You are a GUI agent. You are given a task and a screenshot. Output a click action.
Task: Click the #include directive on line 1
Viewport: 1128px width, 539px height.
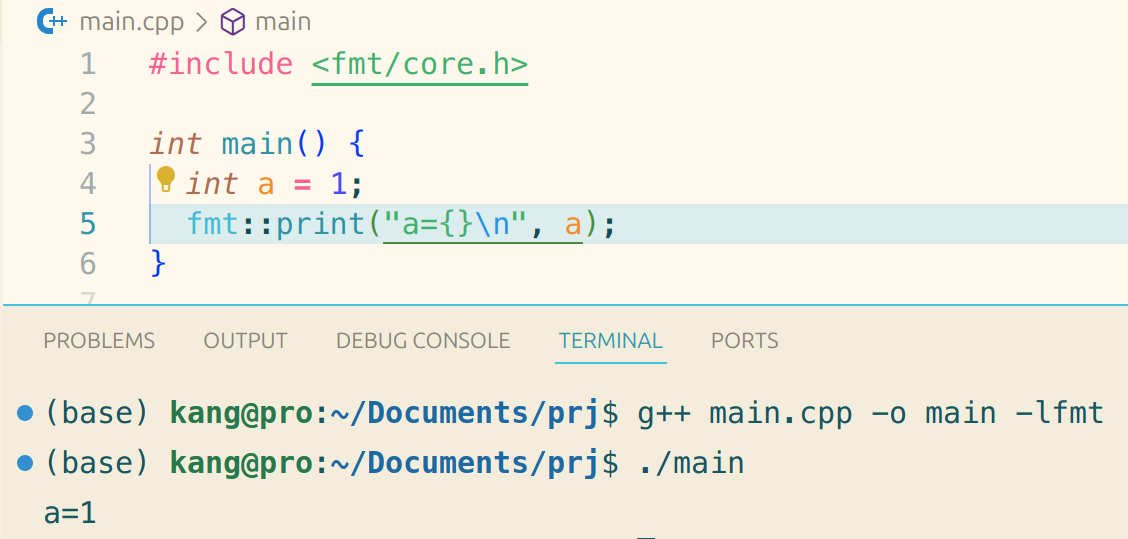coord(222,65)
